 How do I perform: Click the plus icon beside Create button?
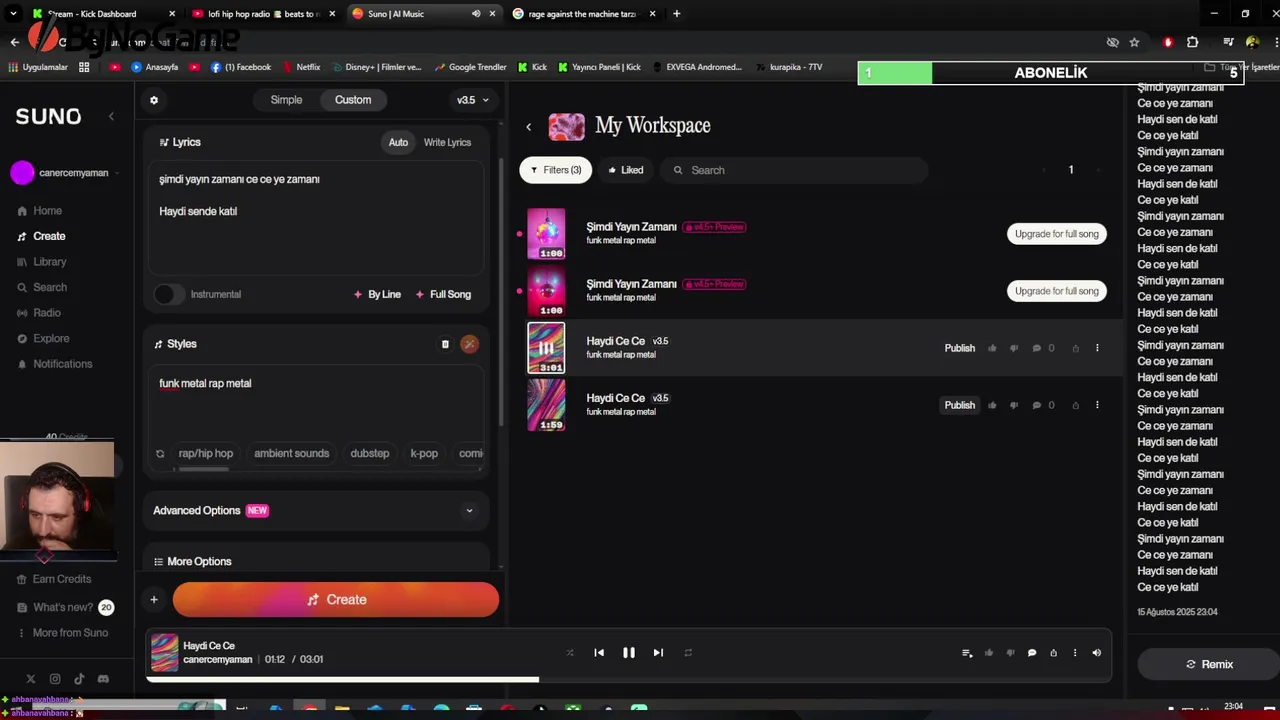(x=154, y=600)
